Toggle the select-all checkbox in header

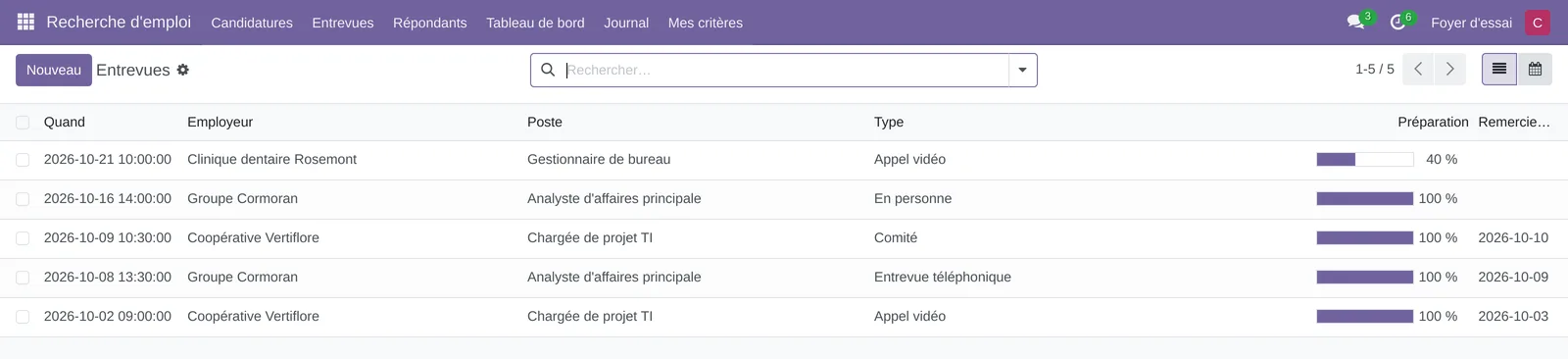click(23, 123)
